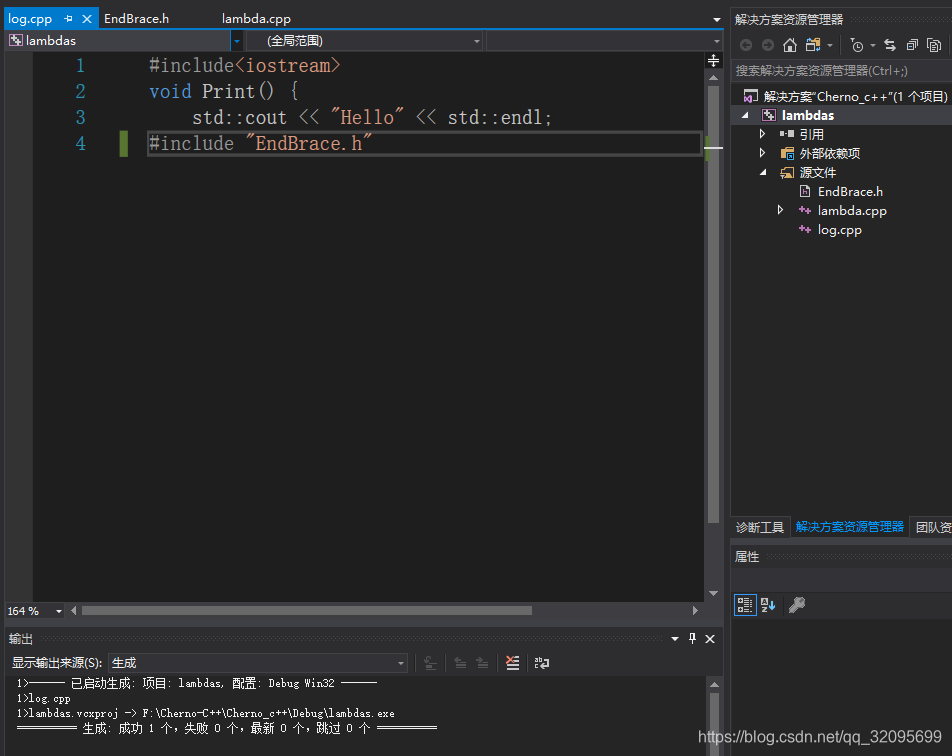Click the Show All Files icon
This screenshot has width=952, height=756.
coord(934,45)
